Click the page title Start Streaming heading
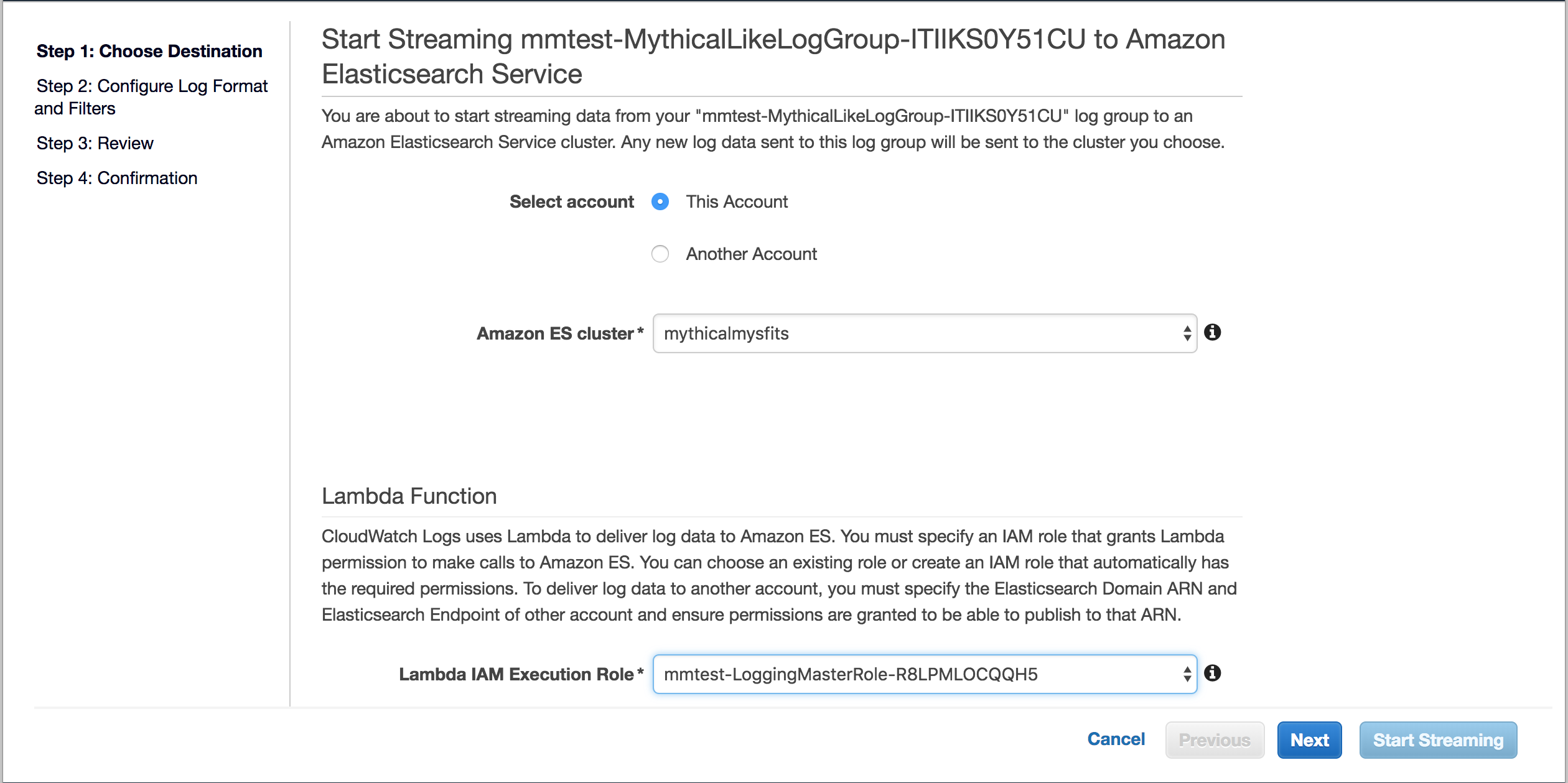1568x783 pixels. [x=773, y=57]
